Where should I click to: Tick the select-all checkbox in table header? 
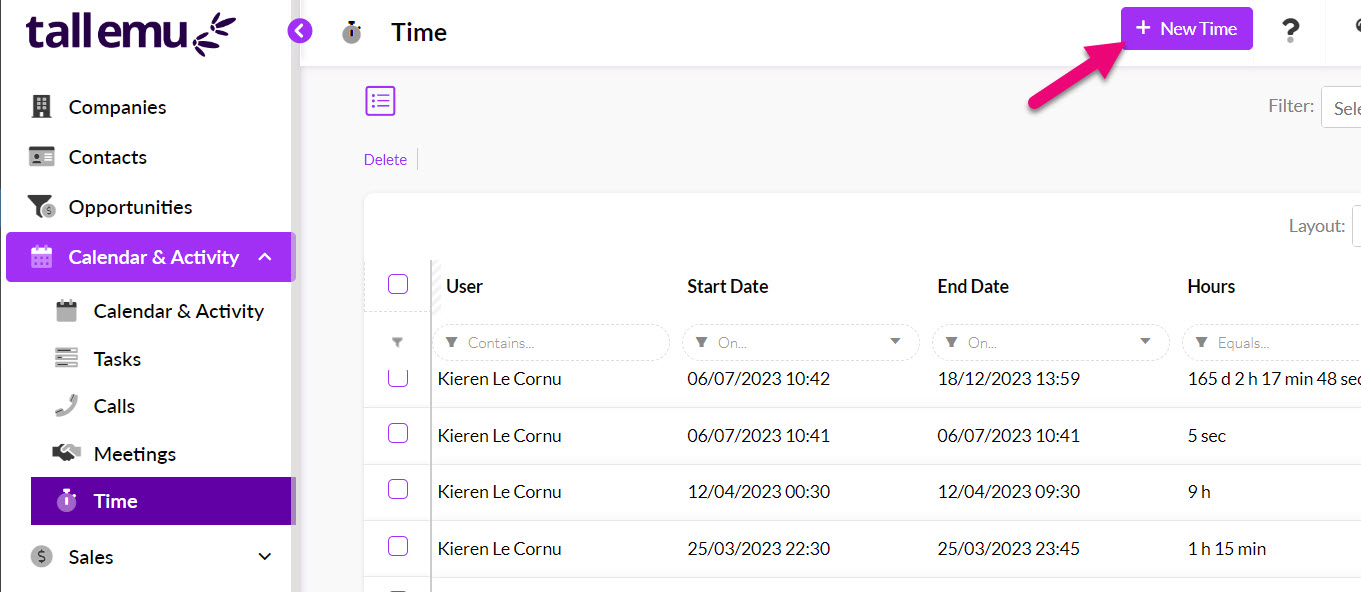tap(398, 285)
